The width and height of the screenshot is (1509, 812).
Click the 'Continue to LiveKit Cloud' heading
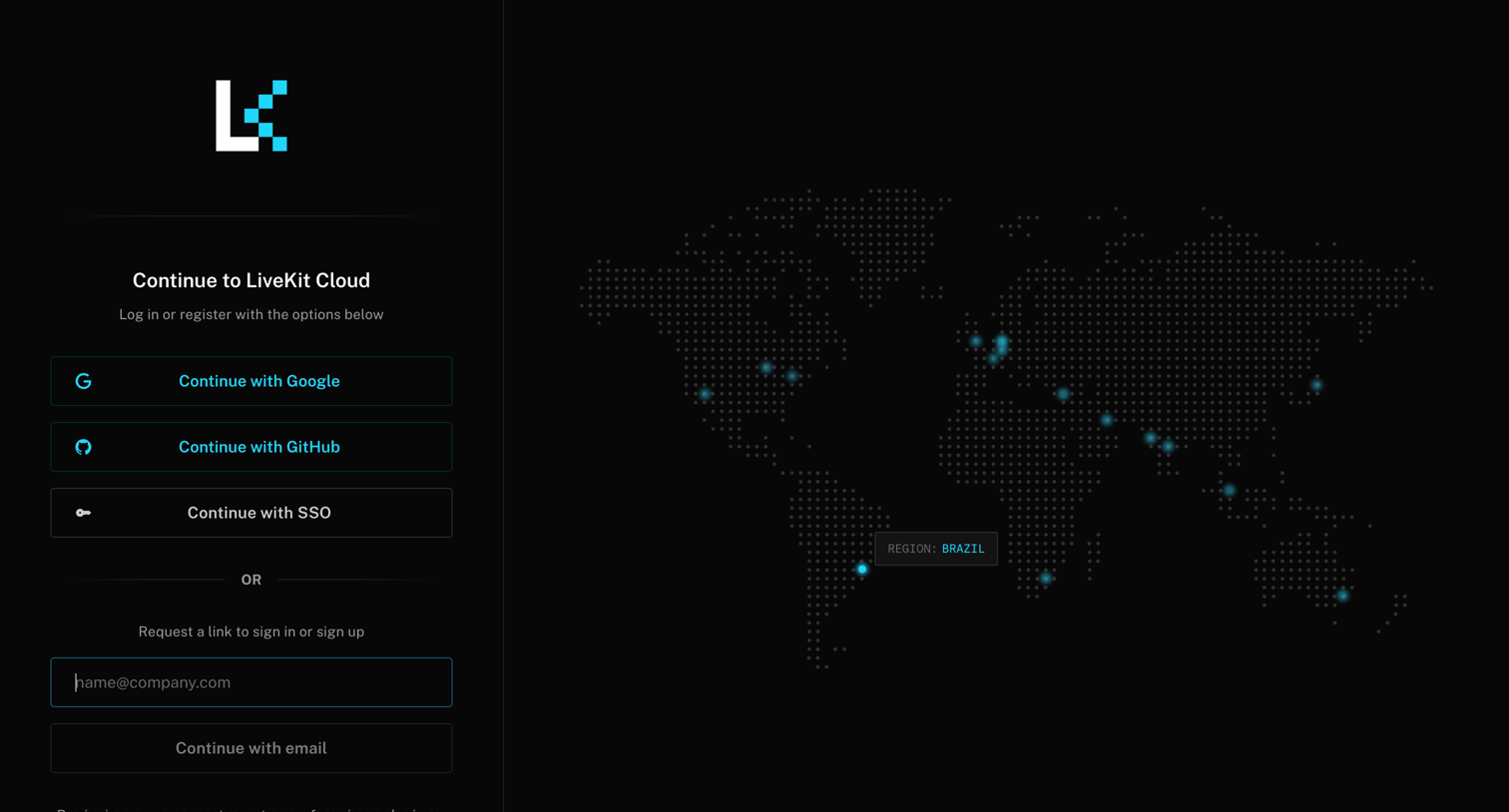251,280
